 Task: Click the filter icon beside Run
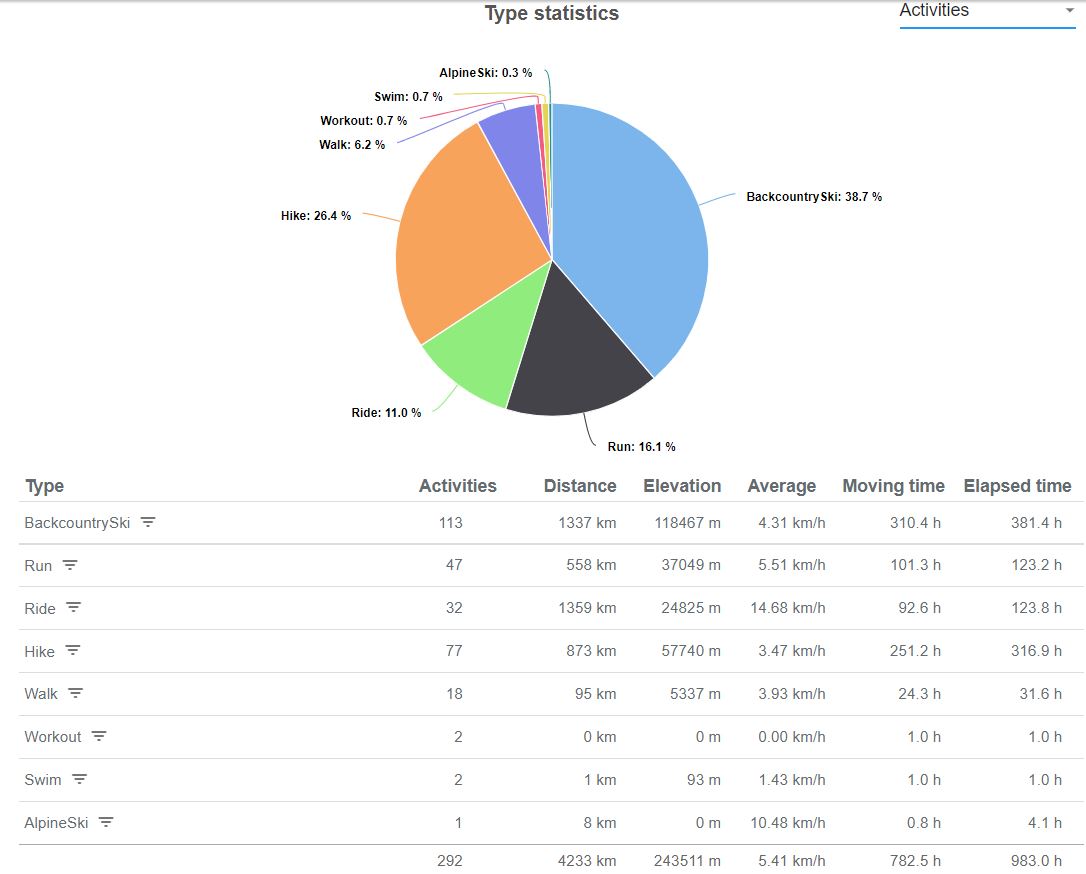70,565
